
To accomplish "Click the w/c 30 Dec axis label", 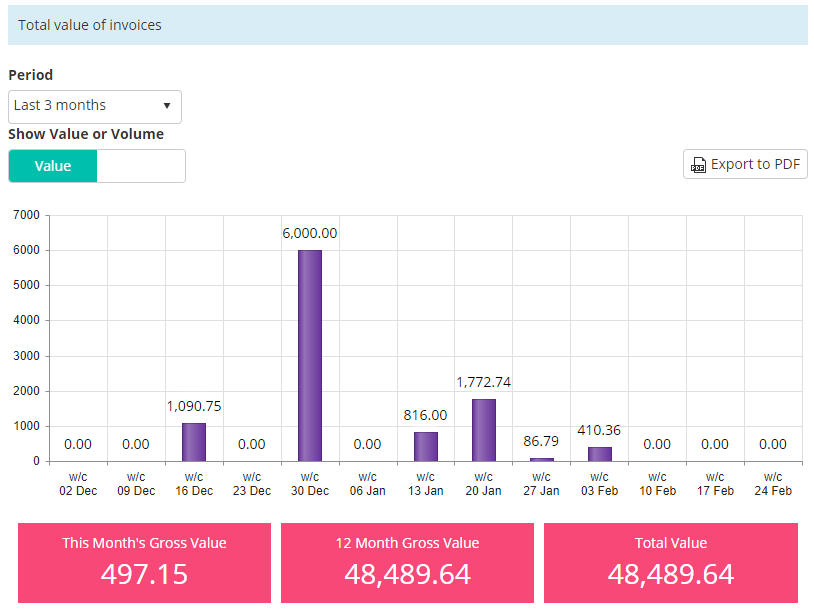I will coord(310,484).
